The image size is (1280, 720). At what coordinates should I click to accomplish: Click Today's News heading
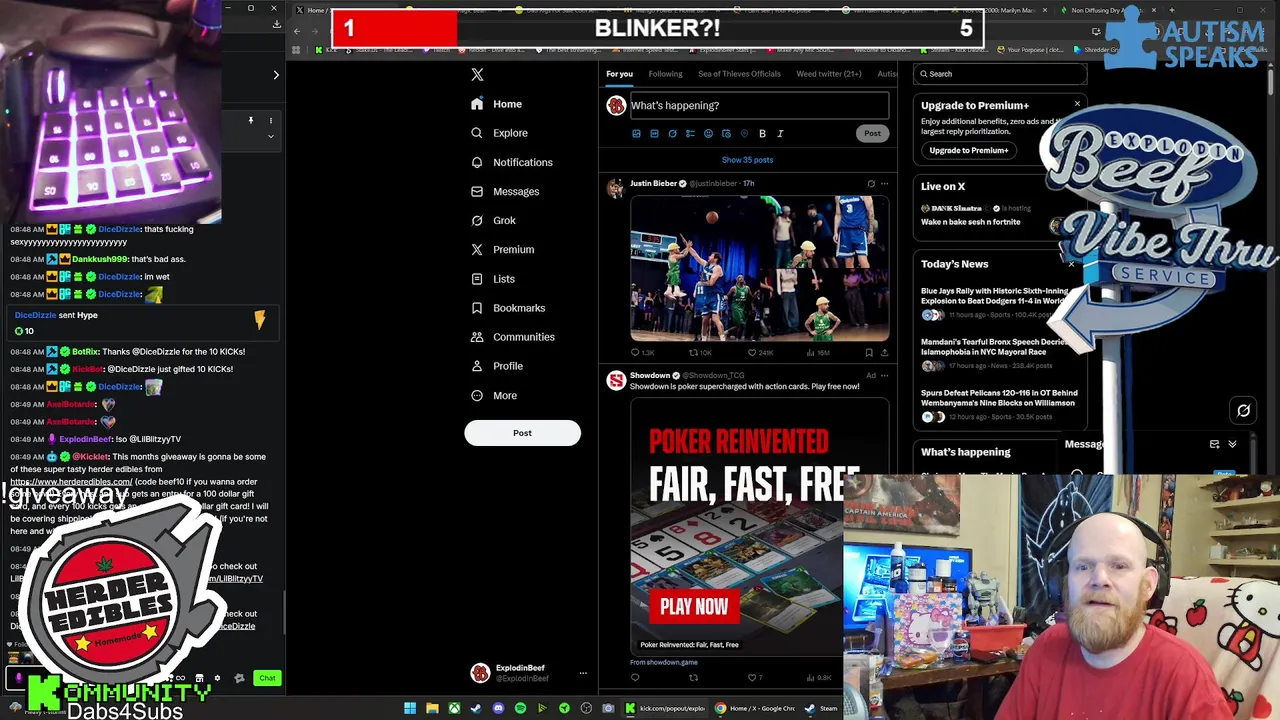tap(954, 264)
